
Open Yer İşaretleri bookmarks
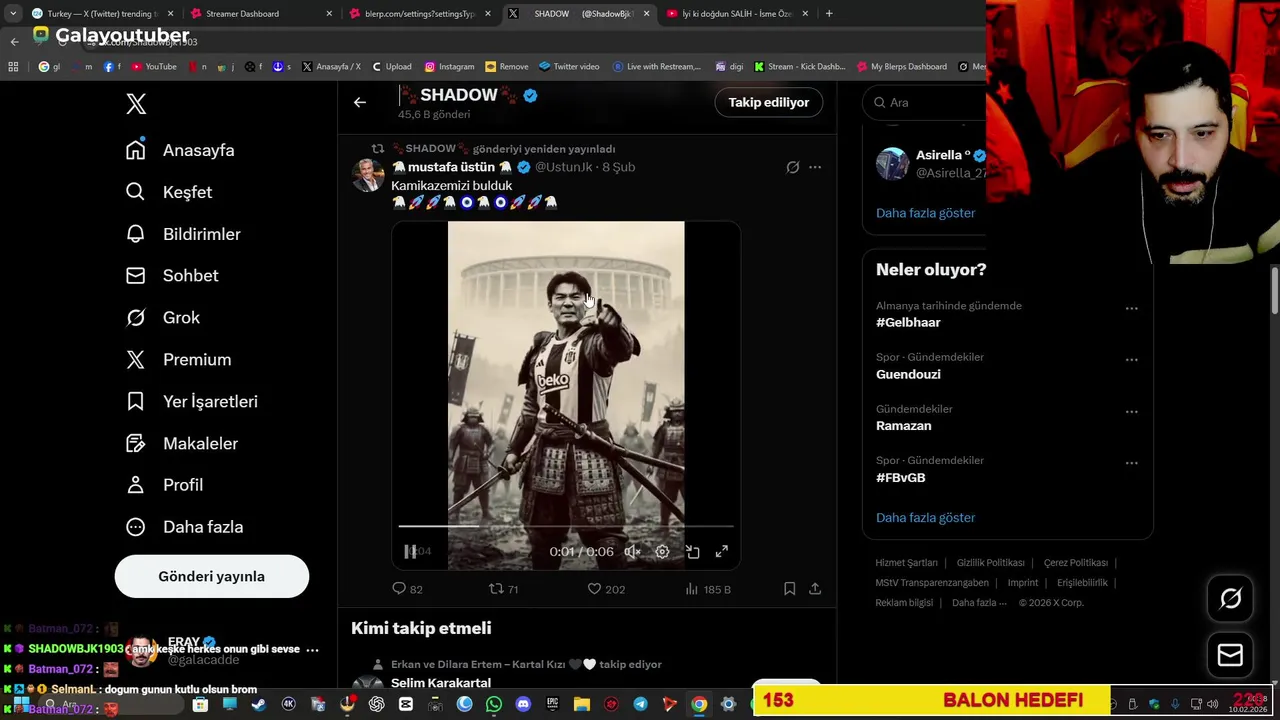point(191,402)
